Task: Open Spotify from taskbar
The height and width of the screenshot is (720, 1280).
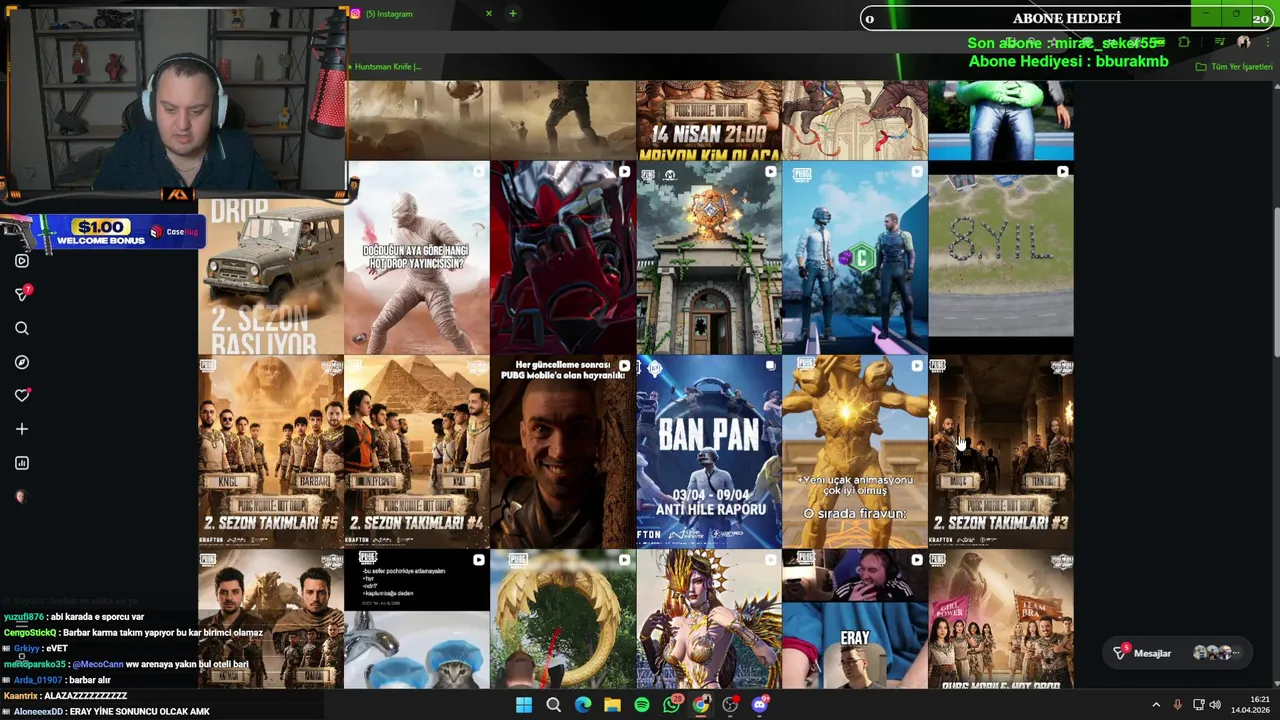Action: tap(642, 705)
